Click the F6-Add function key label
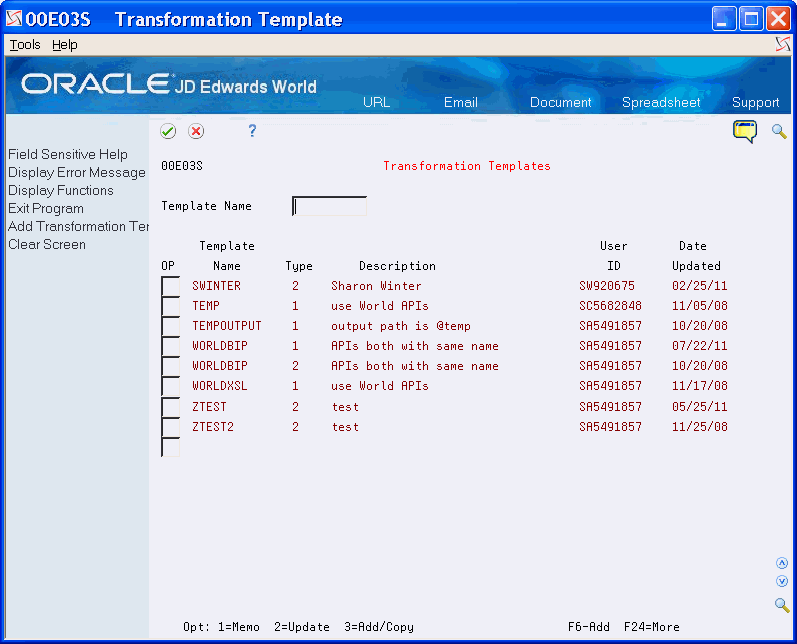Image resolution: width=797 pixels, height=644 pixels. (589, 627)
